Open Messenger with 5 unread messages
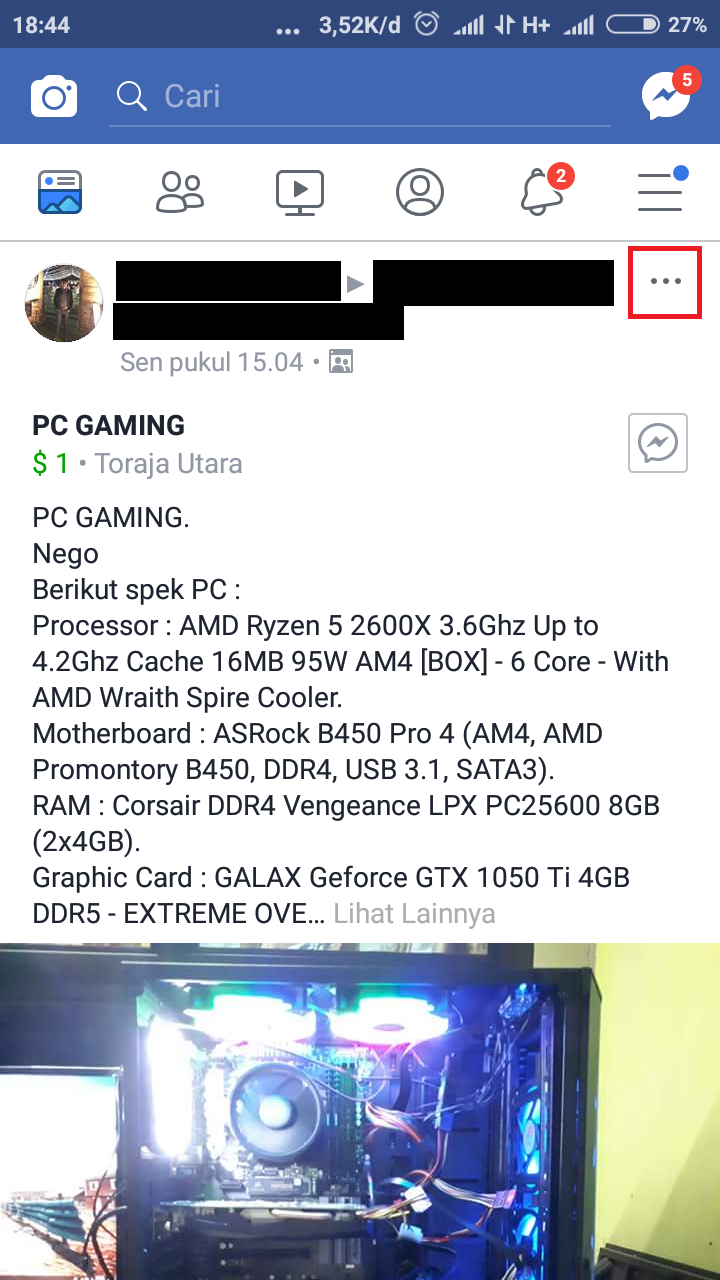 point(668,94)
